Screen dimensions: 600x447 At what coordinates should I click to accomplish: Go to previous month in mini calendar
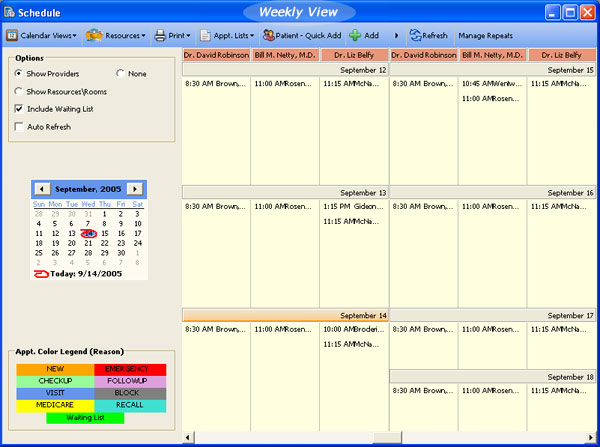tap(42, 188)
